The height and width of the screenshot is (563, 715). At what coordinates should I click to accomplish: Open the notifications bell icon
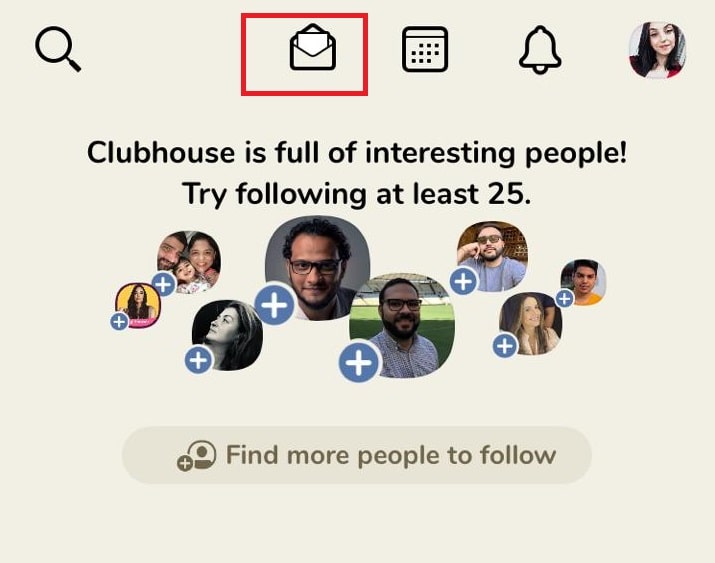click(540, 49)
